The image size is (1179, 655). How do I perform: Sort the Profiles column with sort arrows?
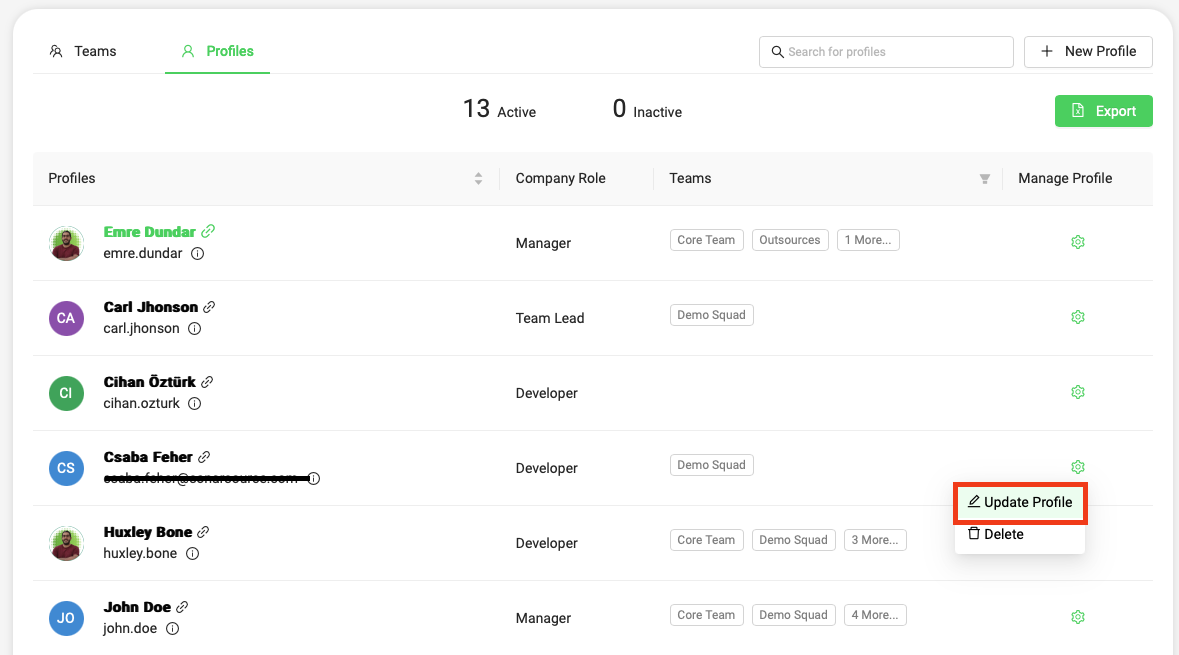478,179
